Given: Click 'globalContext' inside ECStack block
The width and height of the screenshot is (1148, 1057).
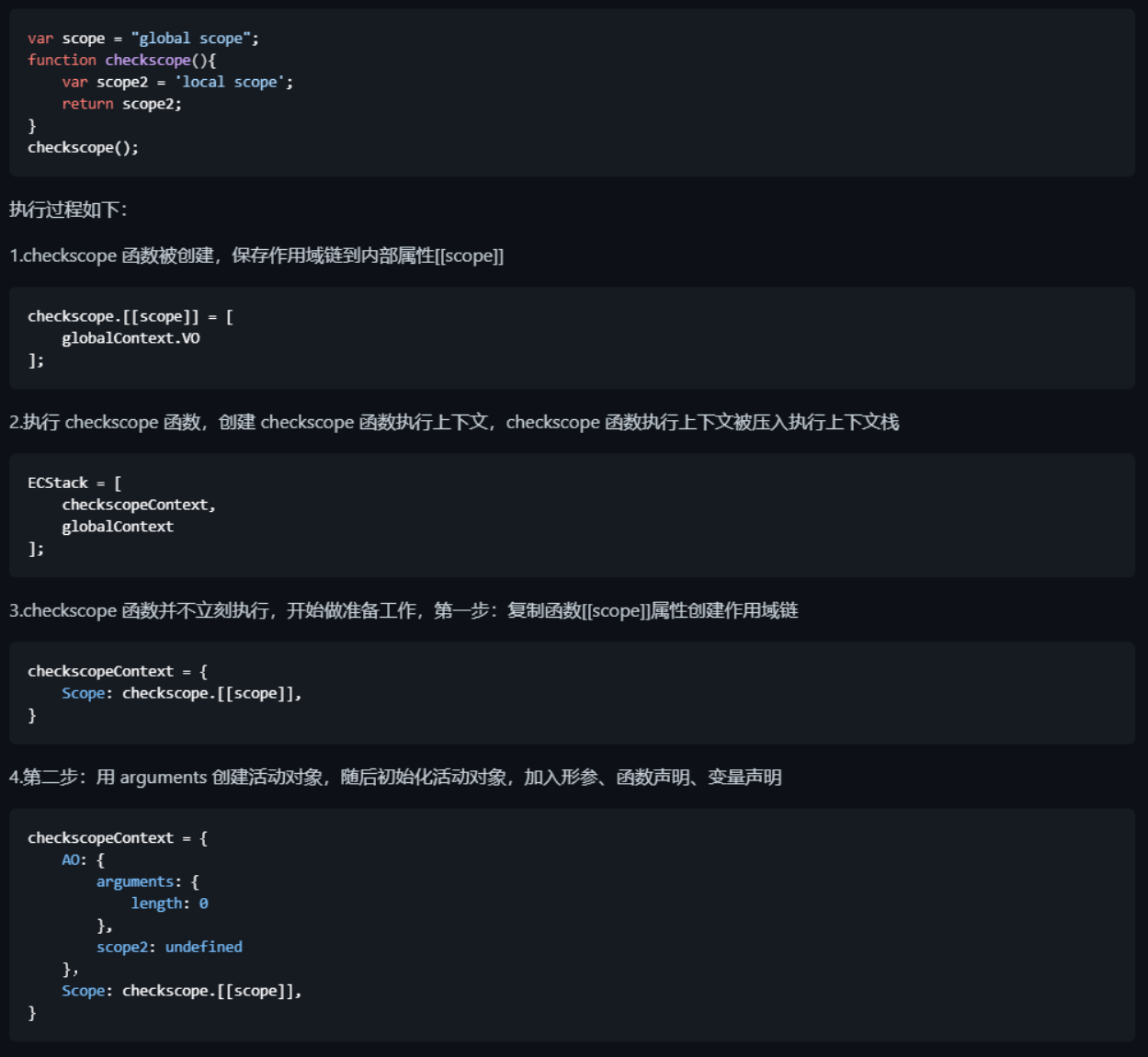Looking at the screenshot, I should coord(118,527).
